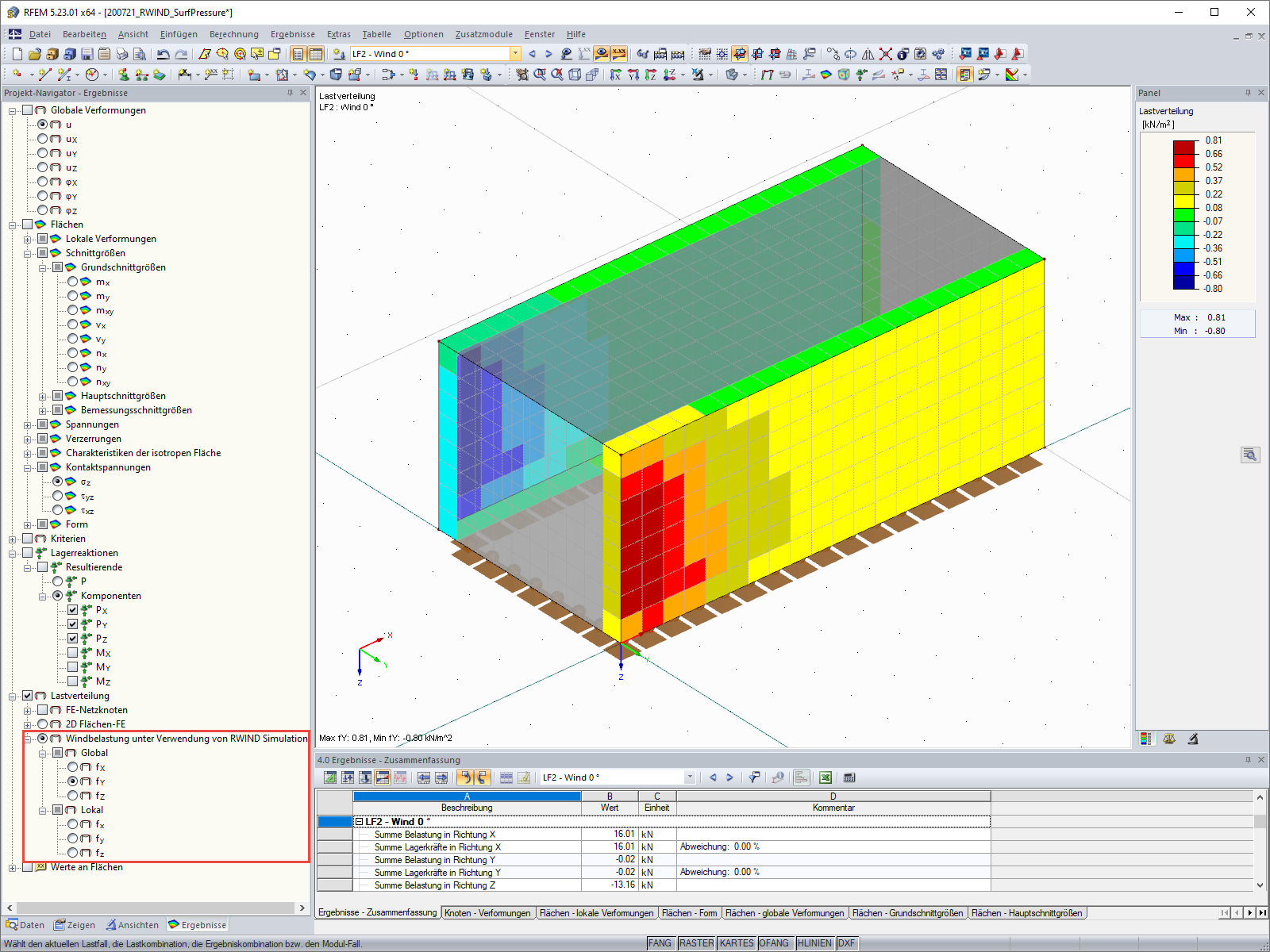Screen dimensions: 1270x952
Task: Click the Redo arrow icon
Action: [181, 54]
